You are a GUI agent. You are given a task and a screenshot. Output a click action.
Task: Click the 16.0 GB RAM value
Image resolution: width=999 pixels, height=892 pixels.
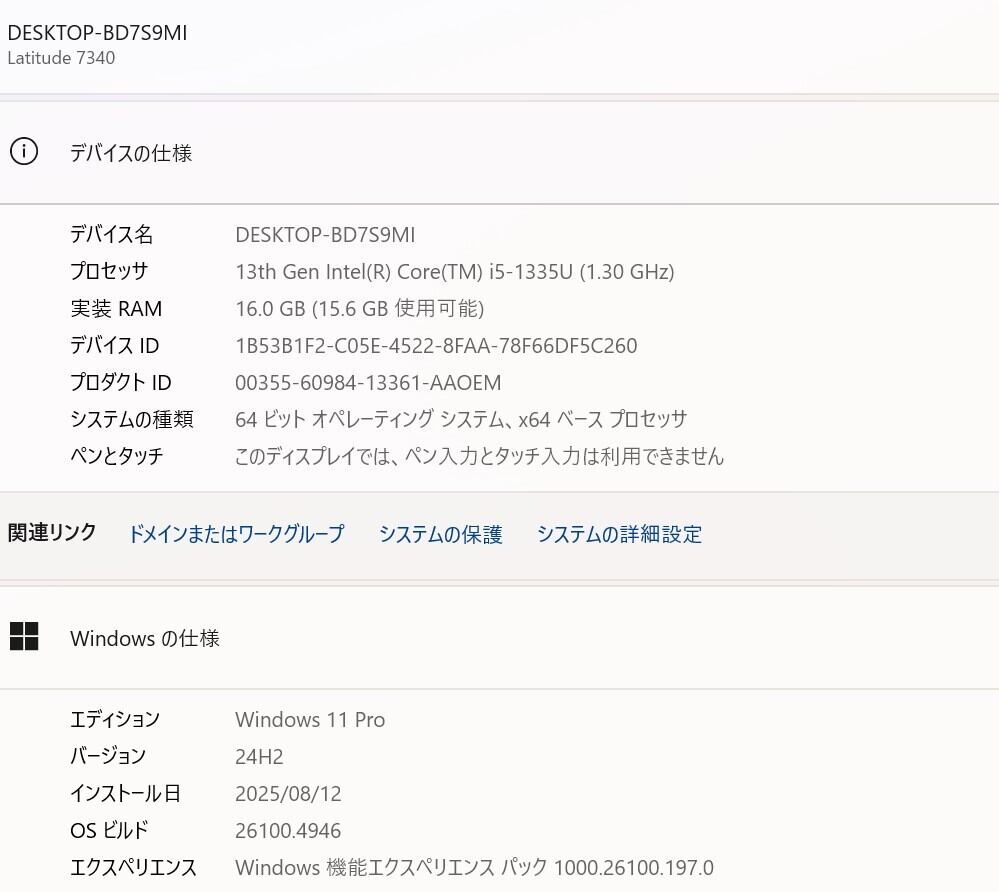pos(359,309)
